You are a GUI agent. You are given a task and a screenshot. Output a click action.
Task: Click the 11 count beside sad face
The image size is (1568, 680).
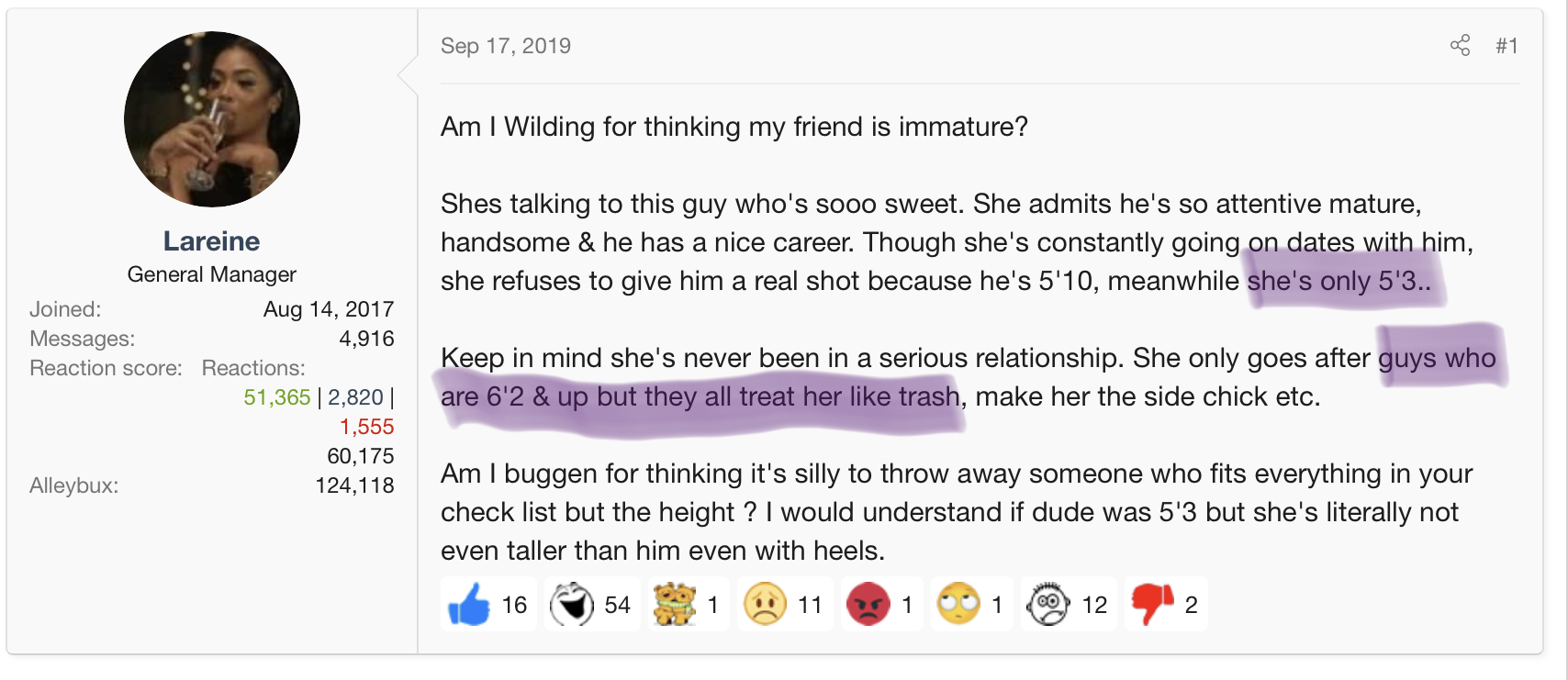coord(810,605)
